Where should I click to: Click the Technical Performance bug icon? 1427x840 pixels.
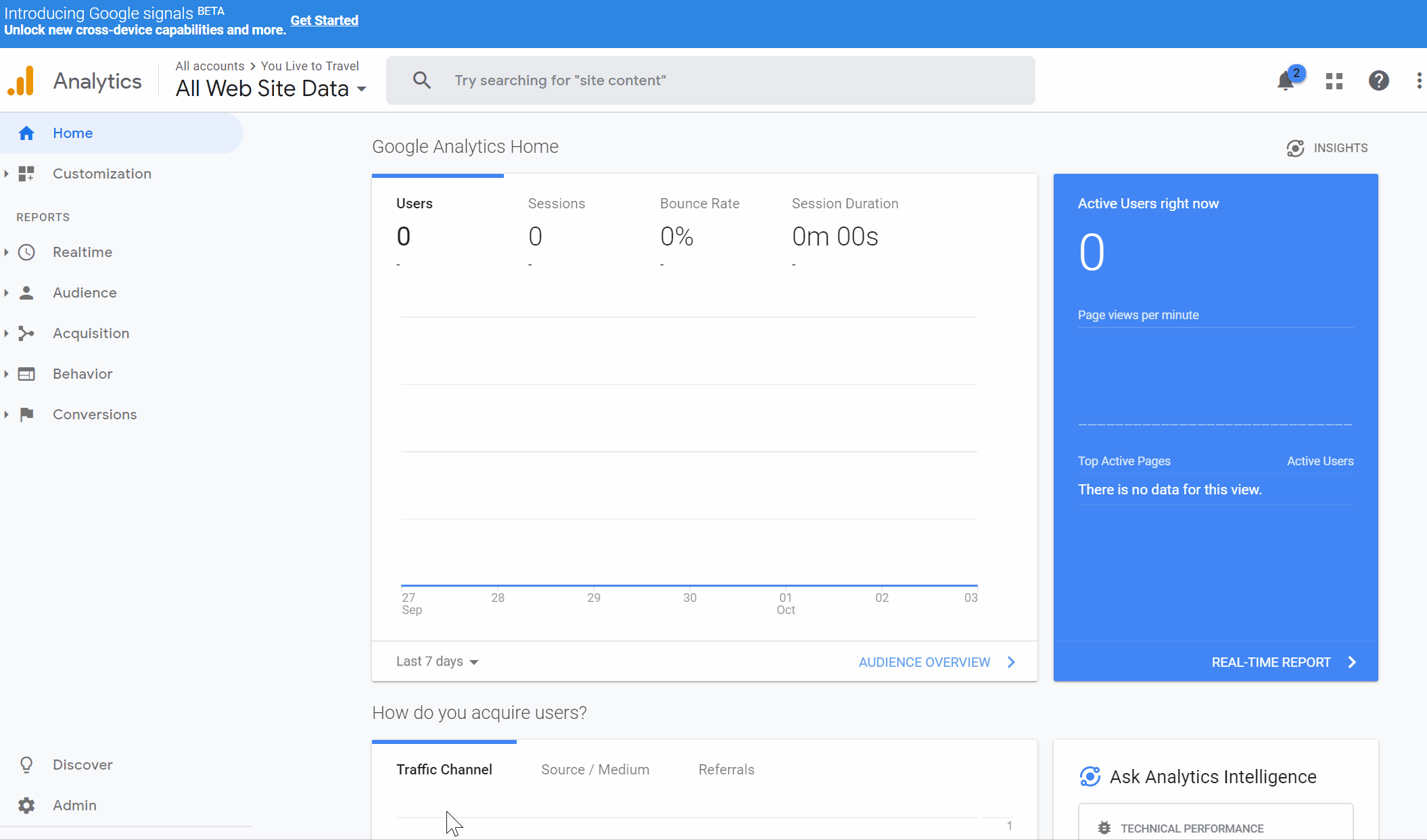click(1104, 828)
